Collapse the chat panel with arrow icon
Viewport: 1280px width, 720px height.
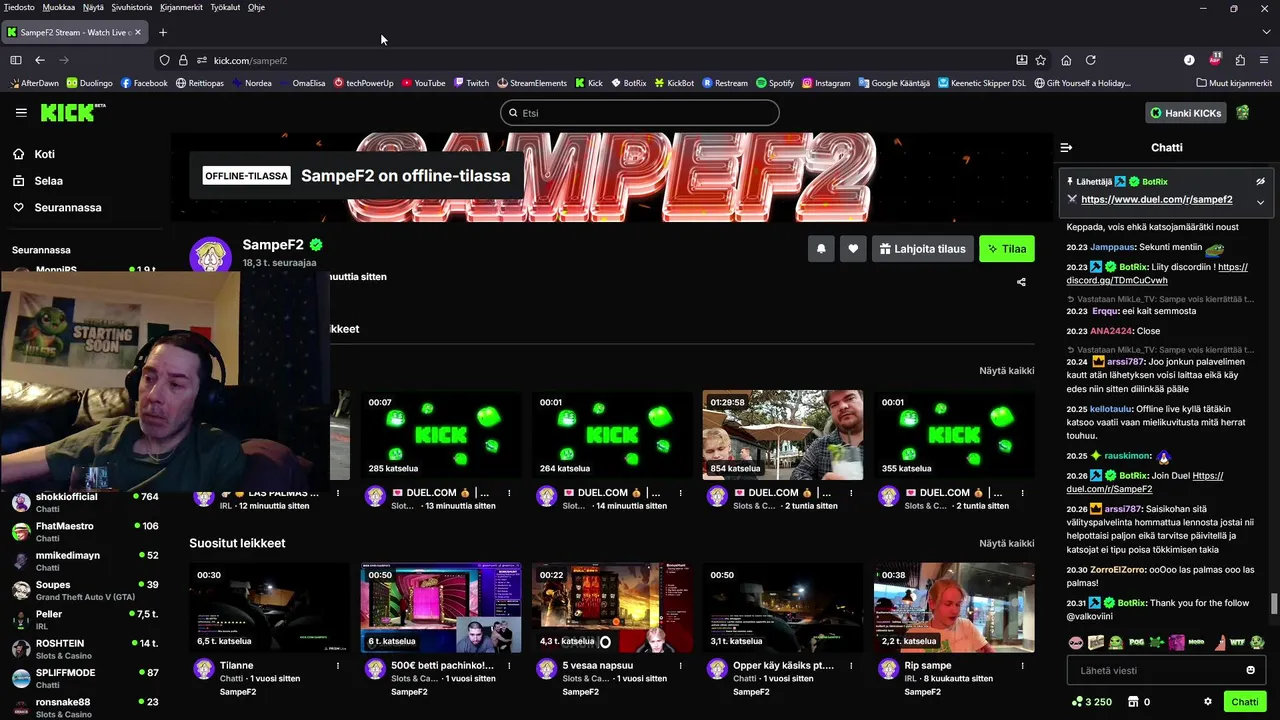1066,147
